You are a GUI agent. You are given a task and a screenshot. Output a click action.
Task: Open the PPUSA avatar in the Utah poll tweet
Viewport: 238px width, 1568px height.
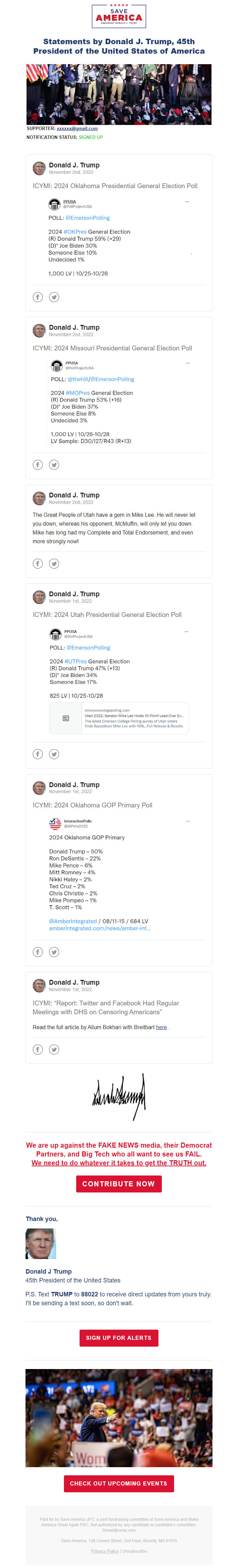coord(56,635)
